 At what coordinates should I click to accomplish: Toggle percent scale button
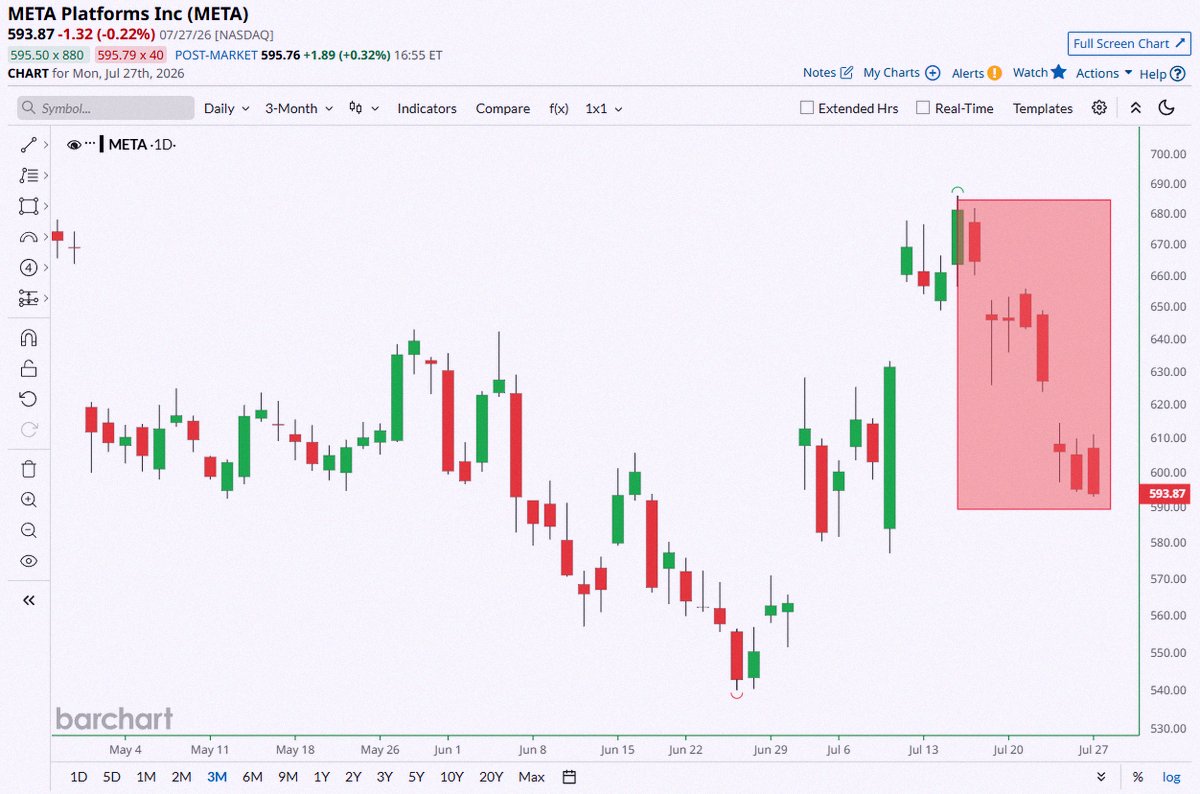click(1138, 777)
